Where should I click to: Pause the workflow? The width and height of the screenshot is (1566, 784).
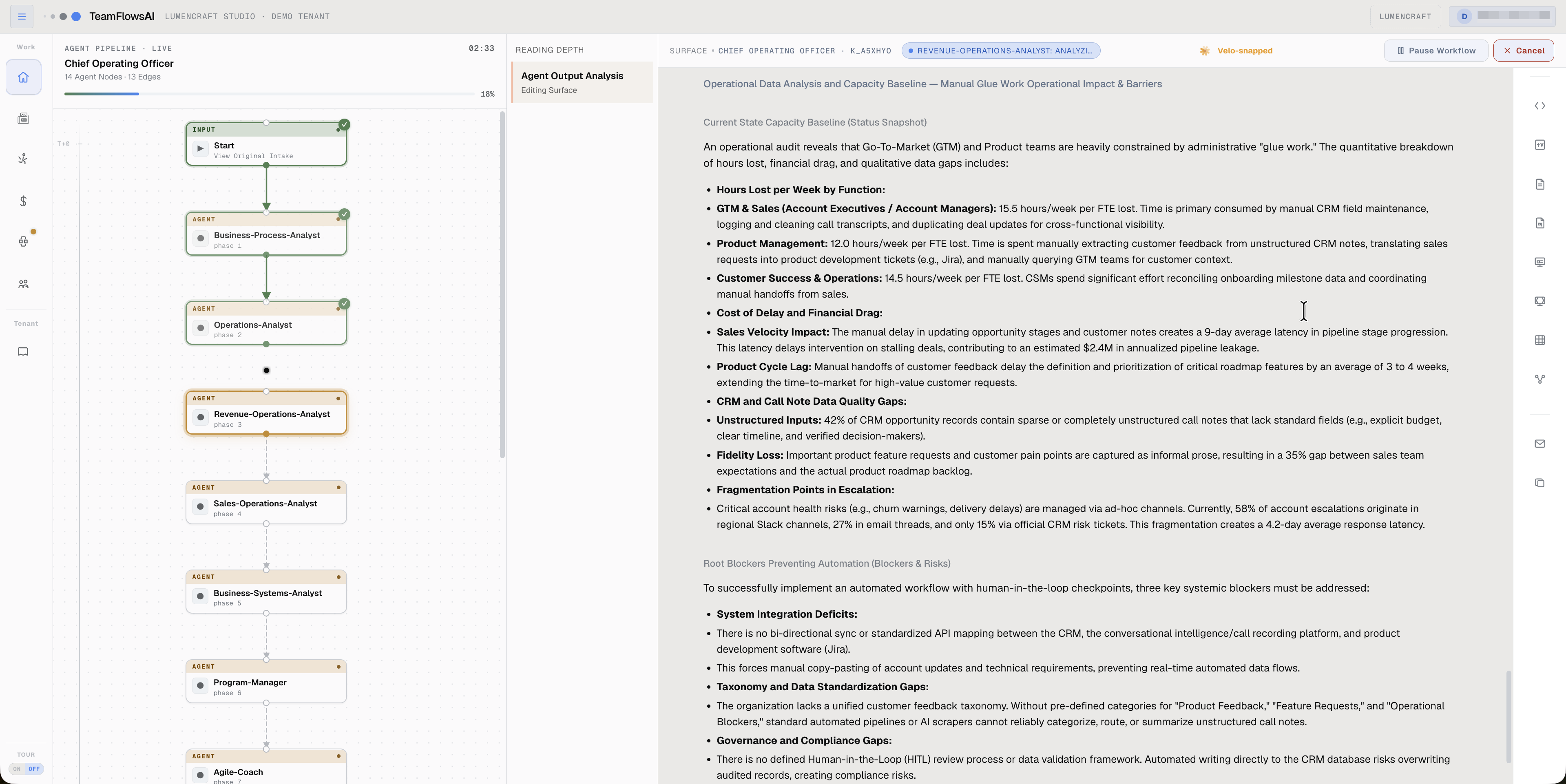[x=1436, y=51]
